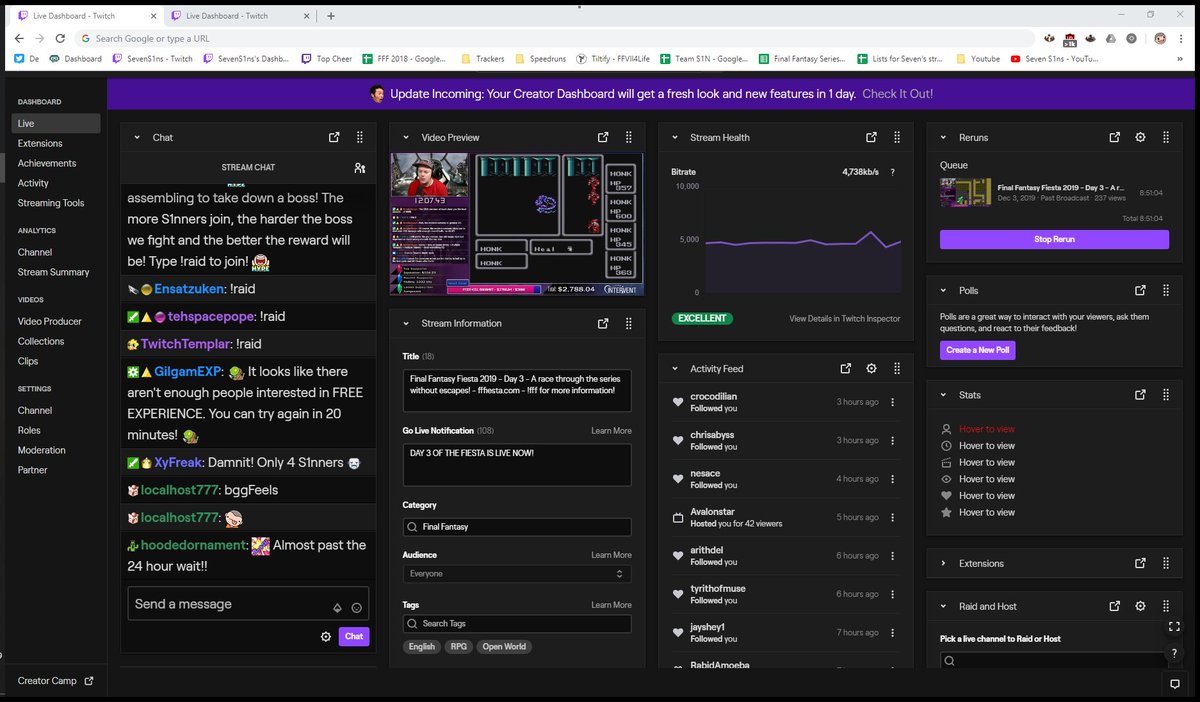The height and width of the screenshot is (702, 1200).
Task: Click the Stop Rerun button
Action: 1054,240
